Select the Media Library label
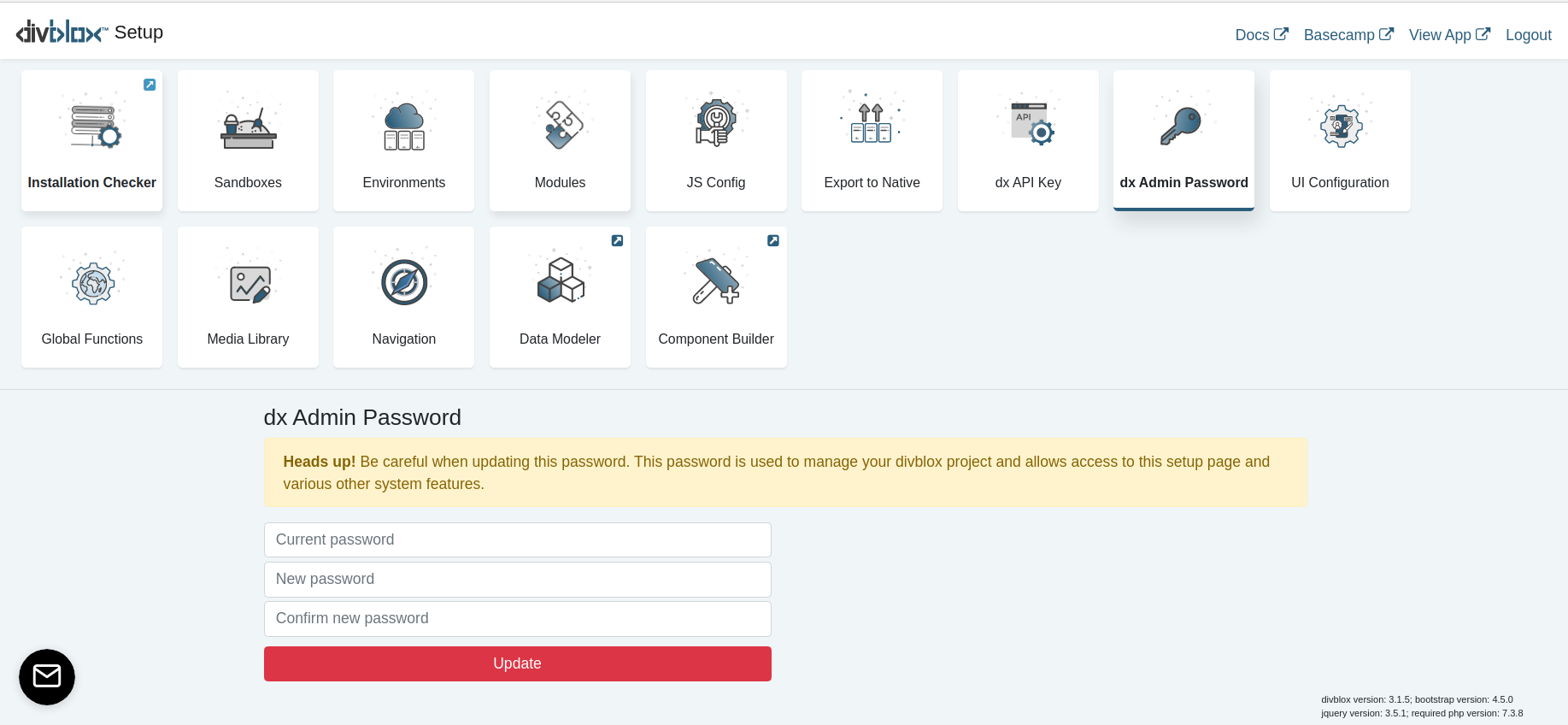 (x=248, y=339)
